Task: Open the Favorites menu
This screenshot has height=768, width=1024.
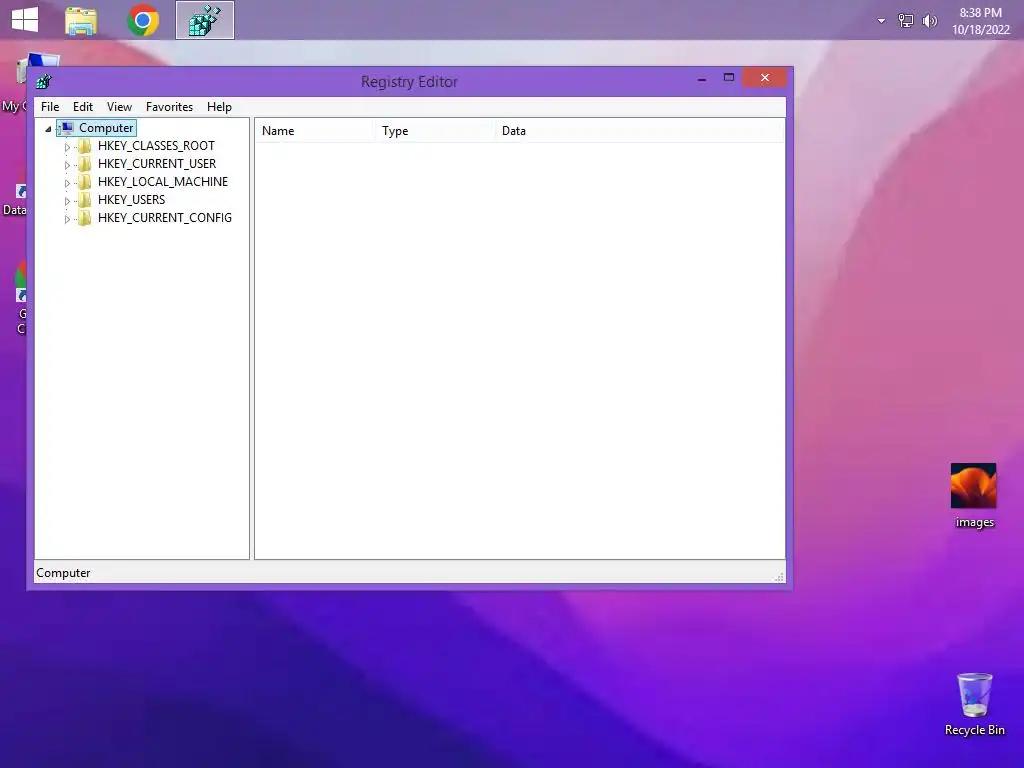Action: 169,106
